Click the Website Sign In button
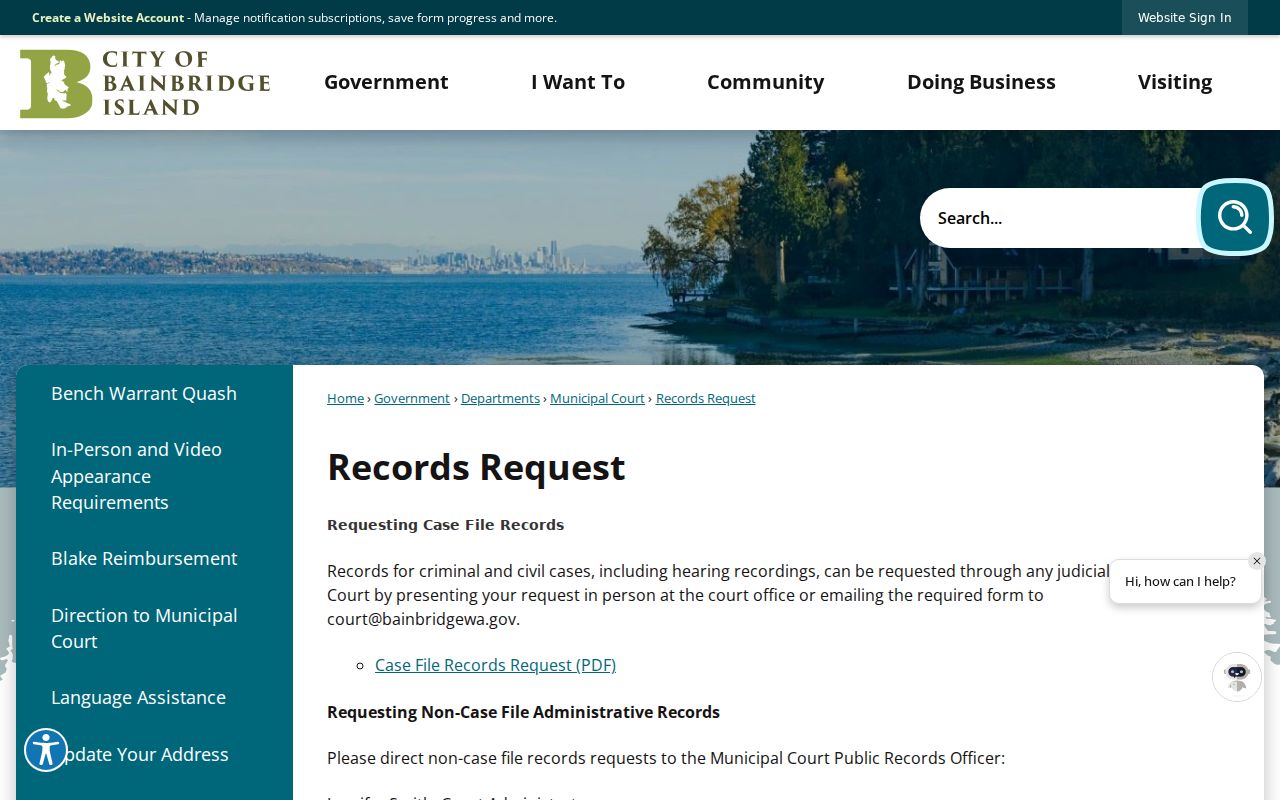 point(1185,18)
